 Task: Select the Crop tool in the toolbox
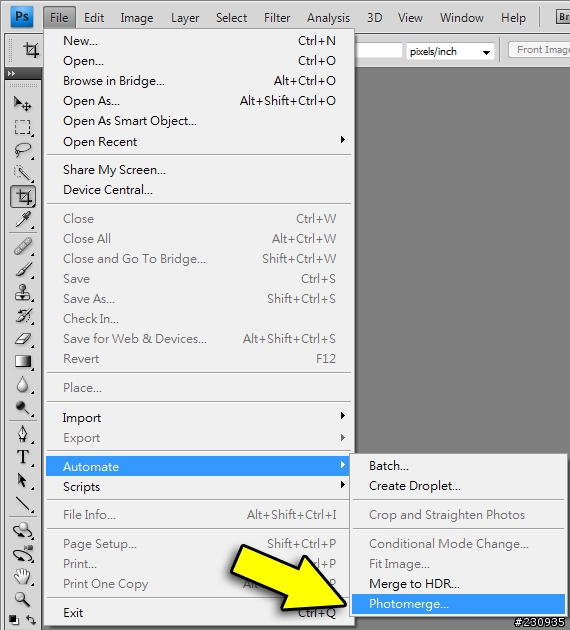pos(23,196)
